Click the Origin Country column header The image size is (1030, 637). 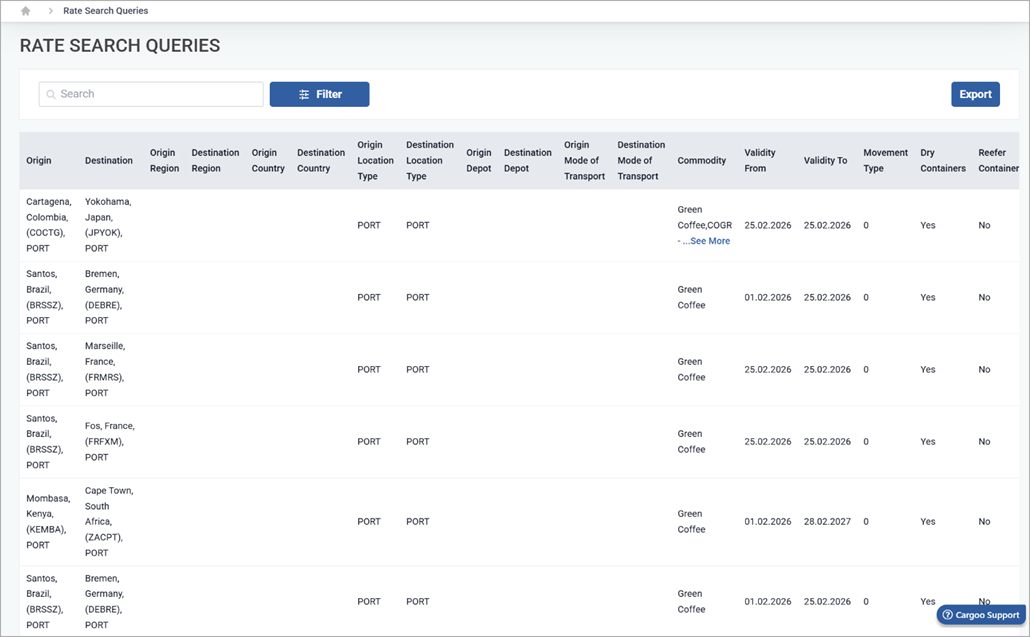pos(268,160)
